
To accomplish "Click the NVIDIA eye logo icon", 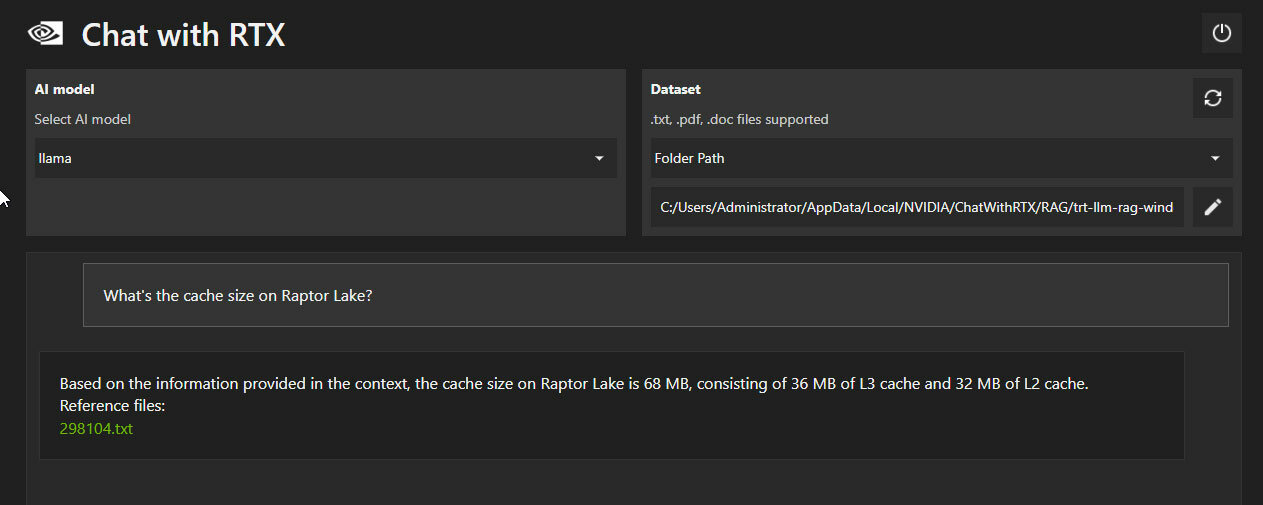I will 46,34.
